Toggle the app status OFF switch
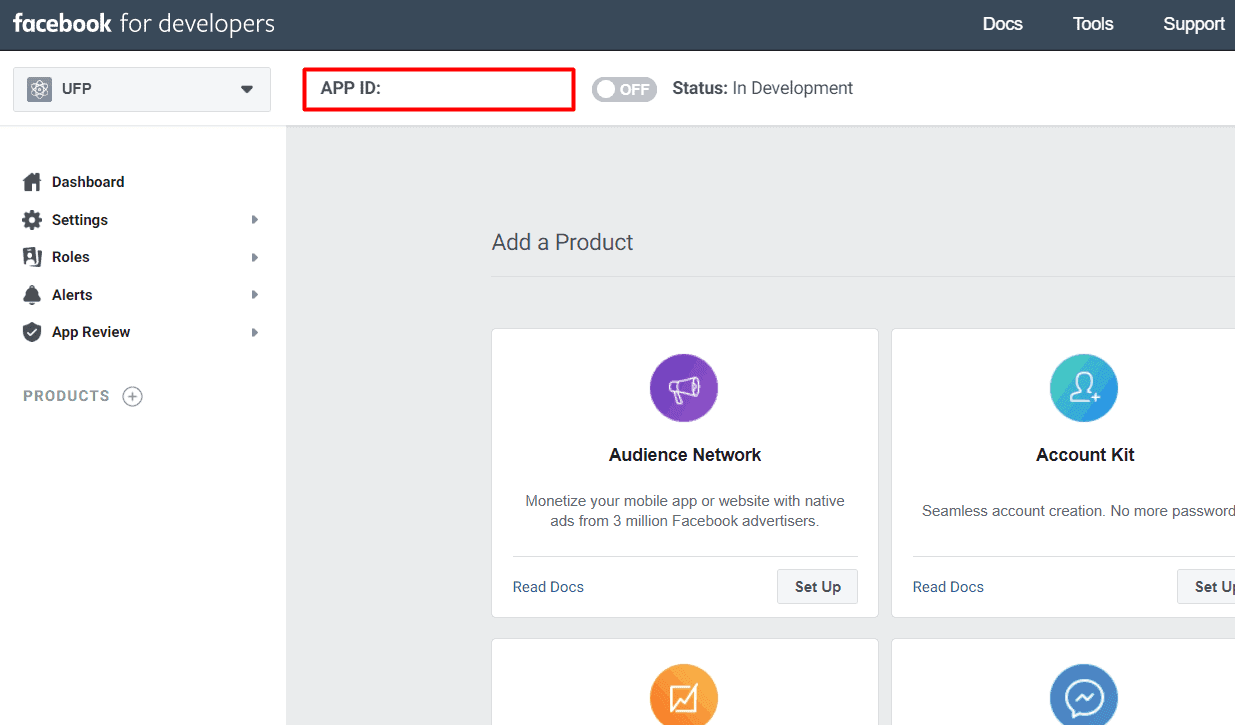 [624, 89]
